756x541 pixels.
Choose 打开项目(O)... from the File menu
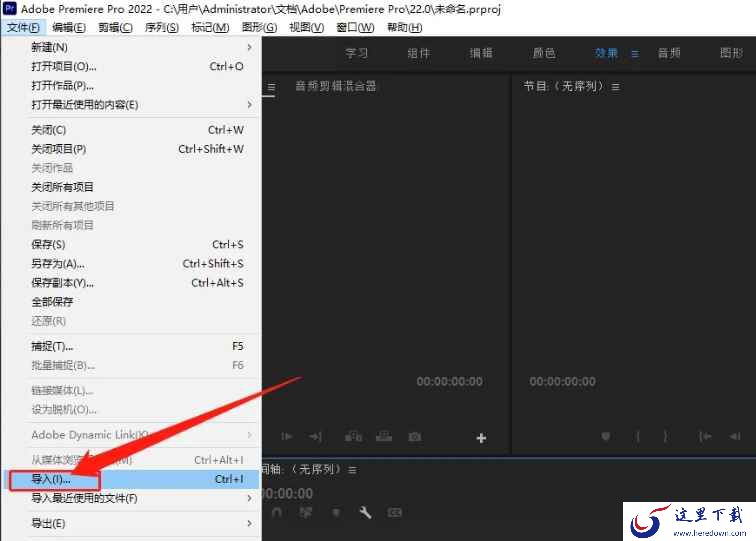coord(132,67)
